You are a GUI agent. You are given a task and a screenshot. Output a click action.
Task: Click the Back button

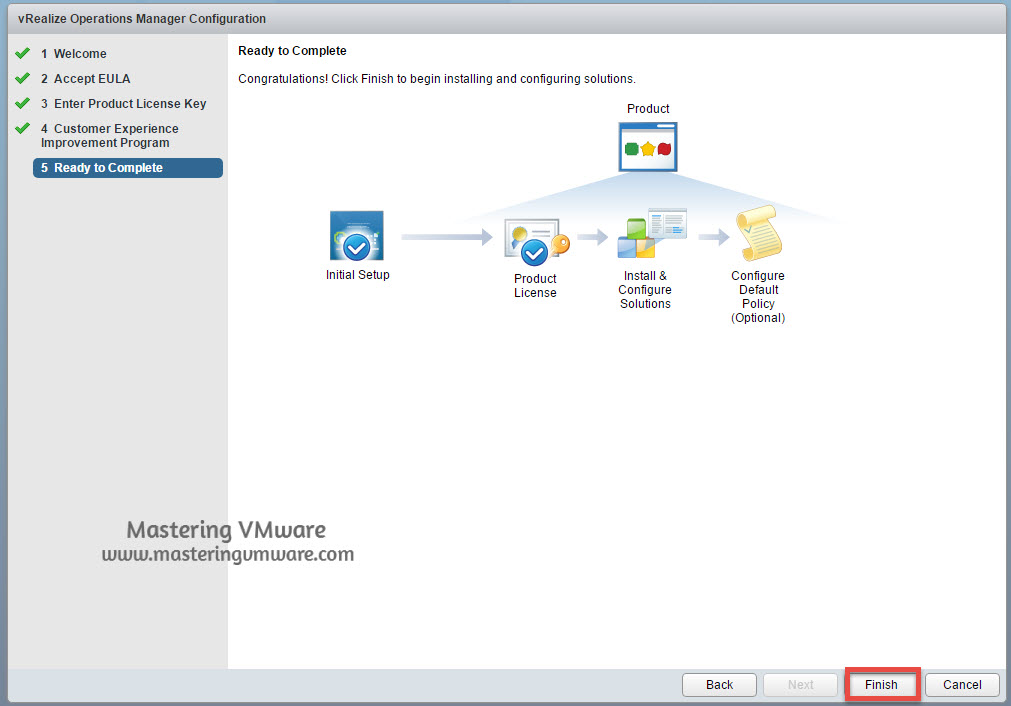click(x=719, y=685)
